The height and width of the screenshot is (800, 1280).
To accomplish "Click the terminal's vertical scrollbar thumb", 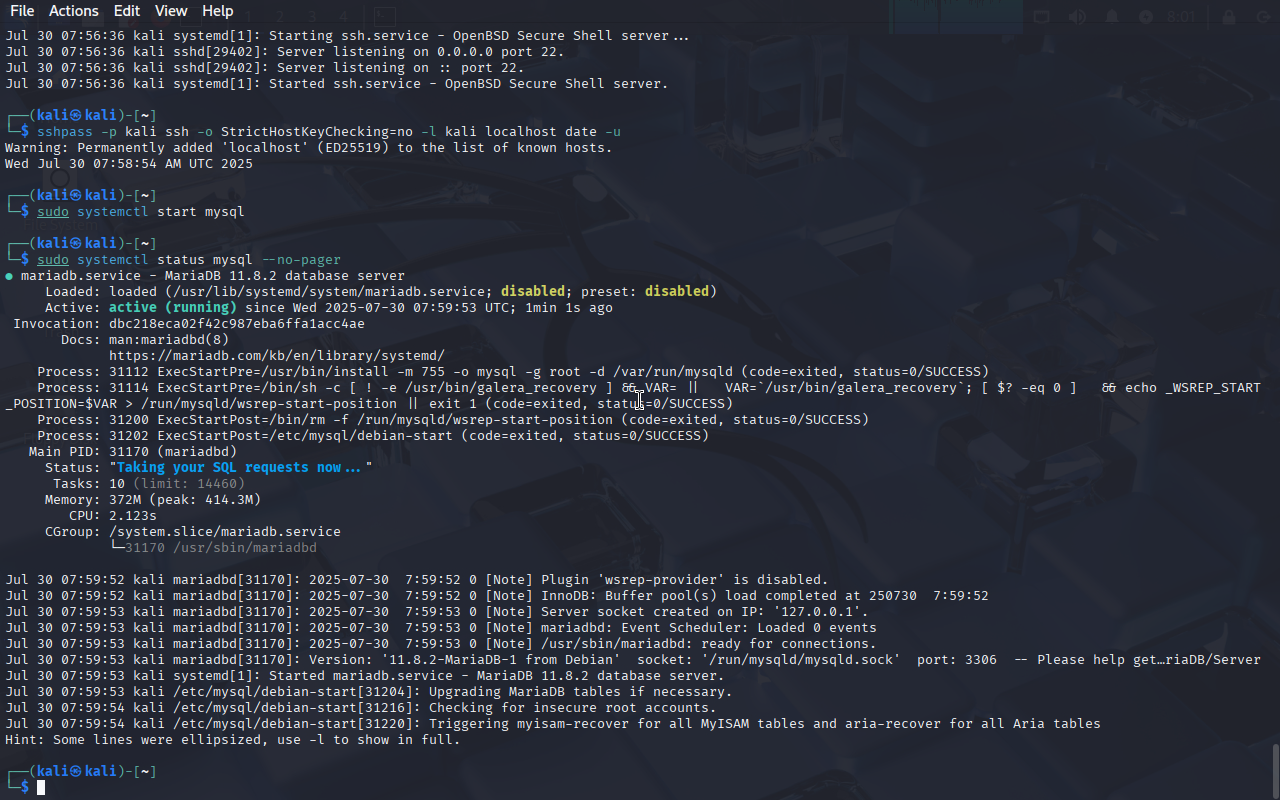I will pyautogui.click(x=1275, y=769).
